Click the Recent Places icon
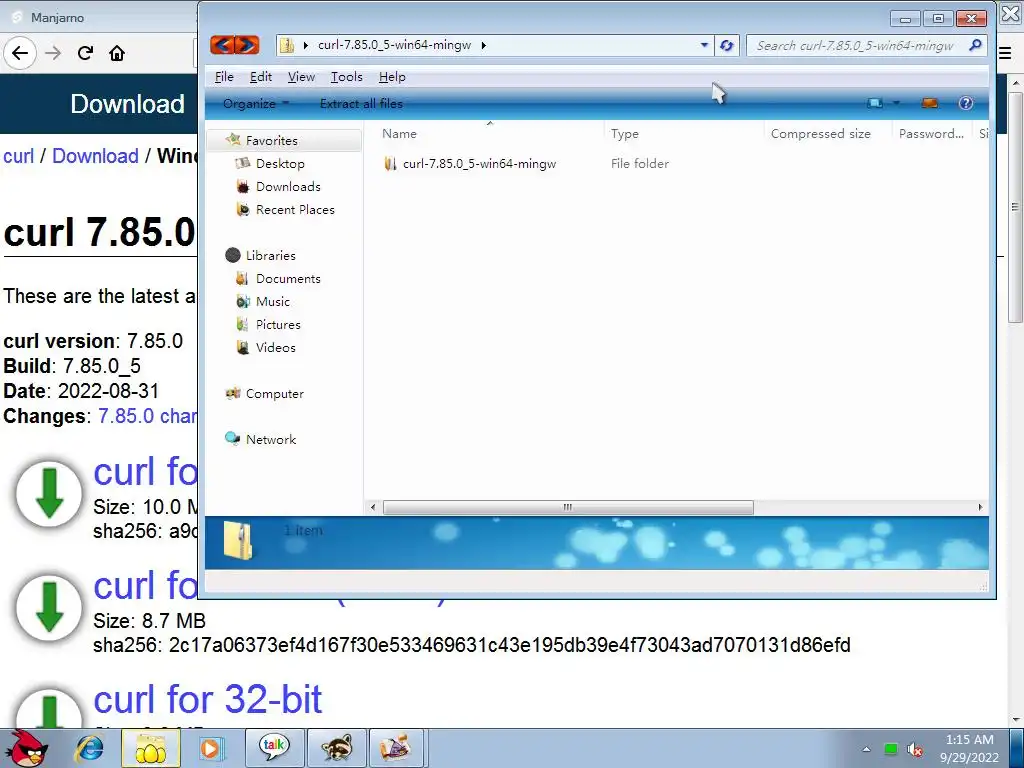 (242, 210)
